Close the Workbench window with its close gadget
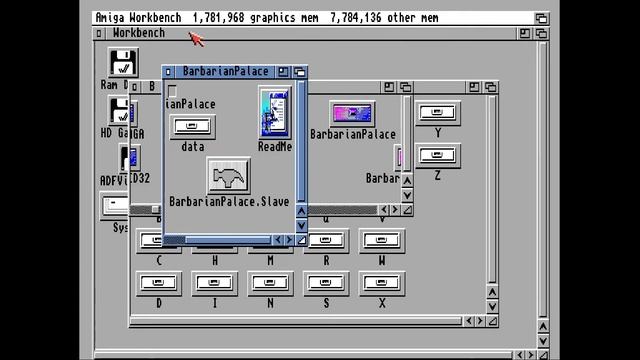 99,33
